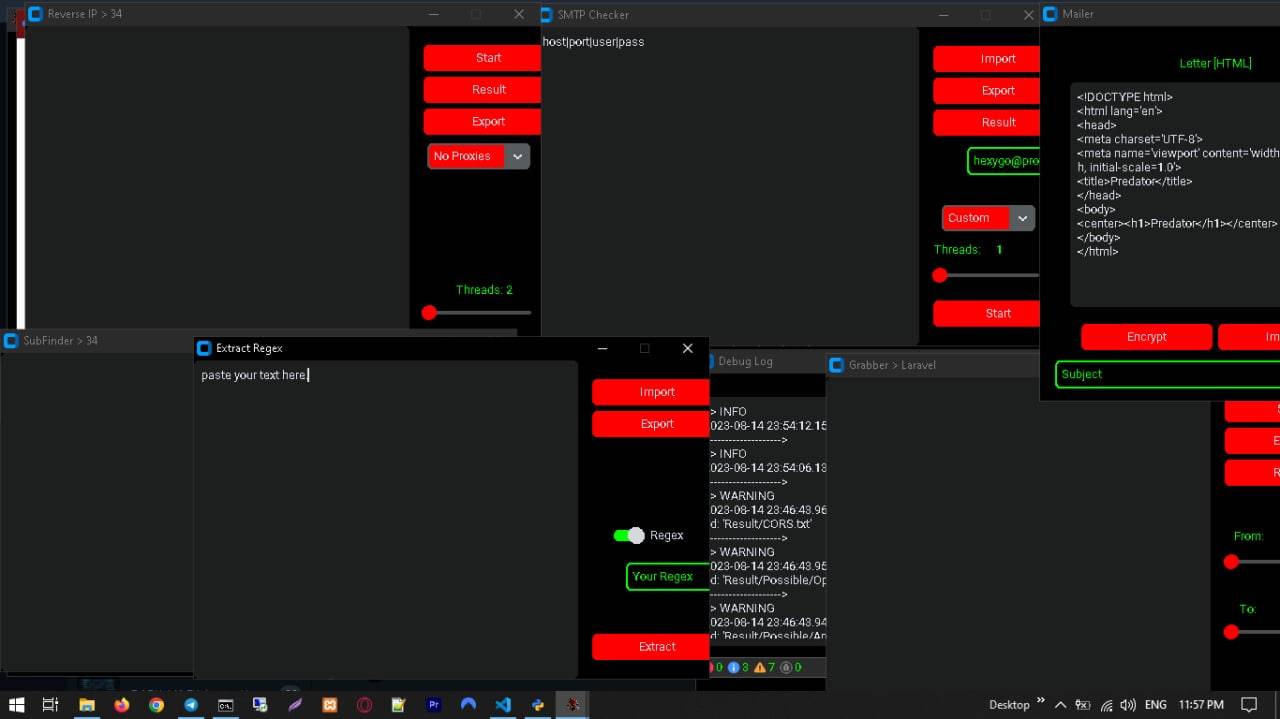Focus the hexygo email field in SMTP Checker
Image resolution: width=1280 pixels, height=719 pixels.
[x=1004, y=161]
